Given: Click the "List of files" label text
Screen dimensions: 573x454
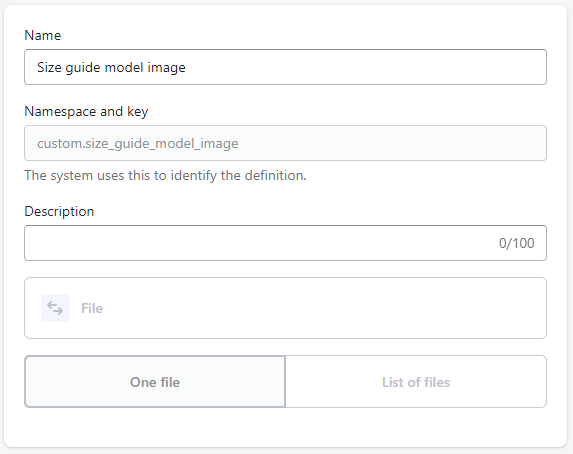Looking at the screenshot, I should (x=416, y=382).
